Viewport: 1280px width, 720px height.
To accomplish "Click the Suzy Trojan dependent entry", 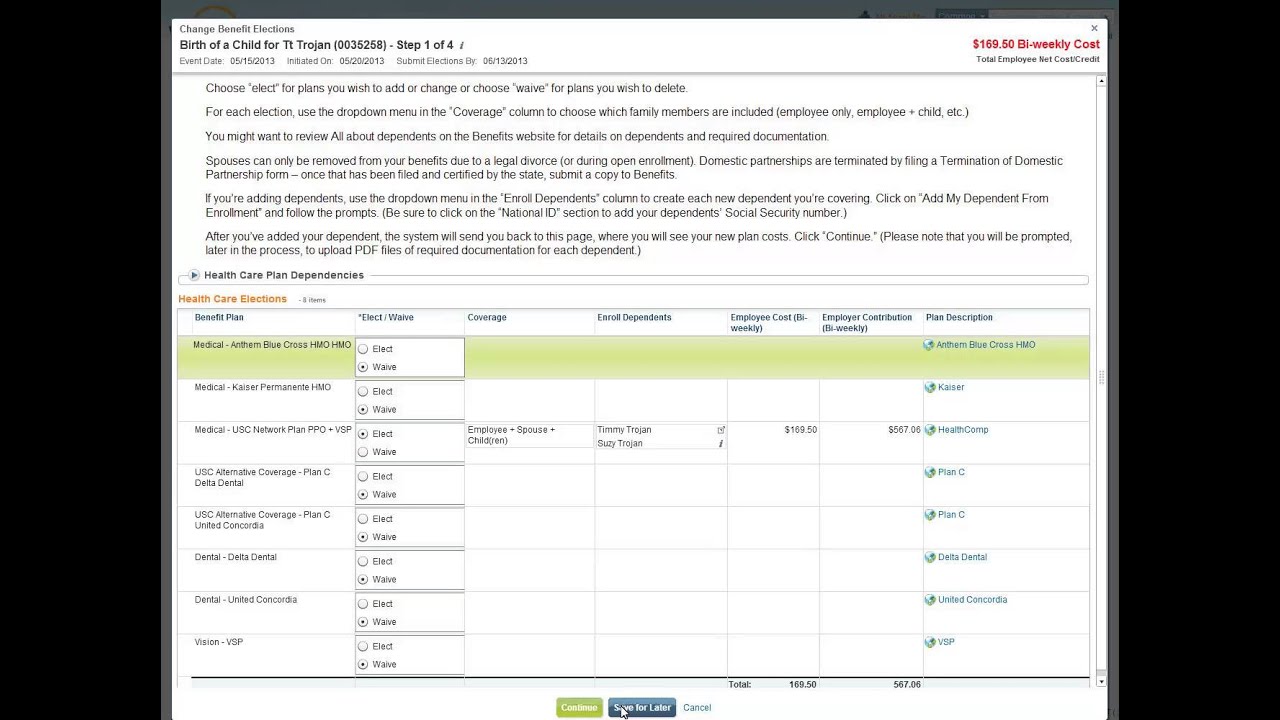I will pos(620,444).
